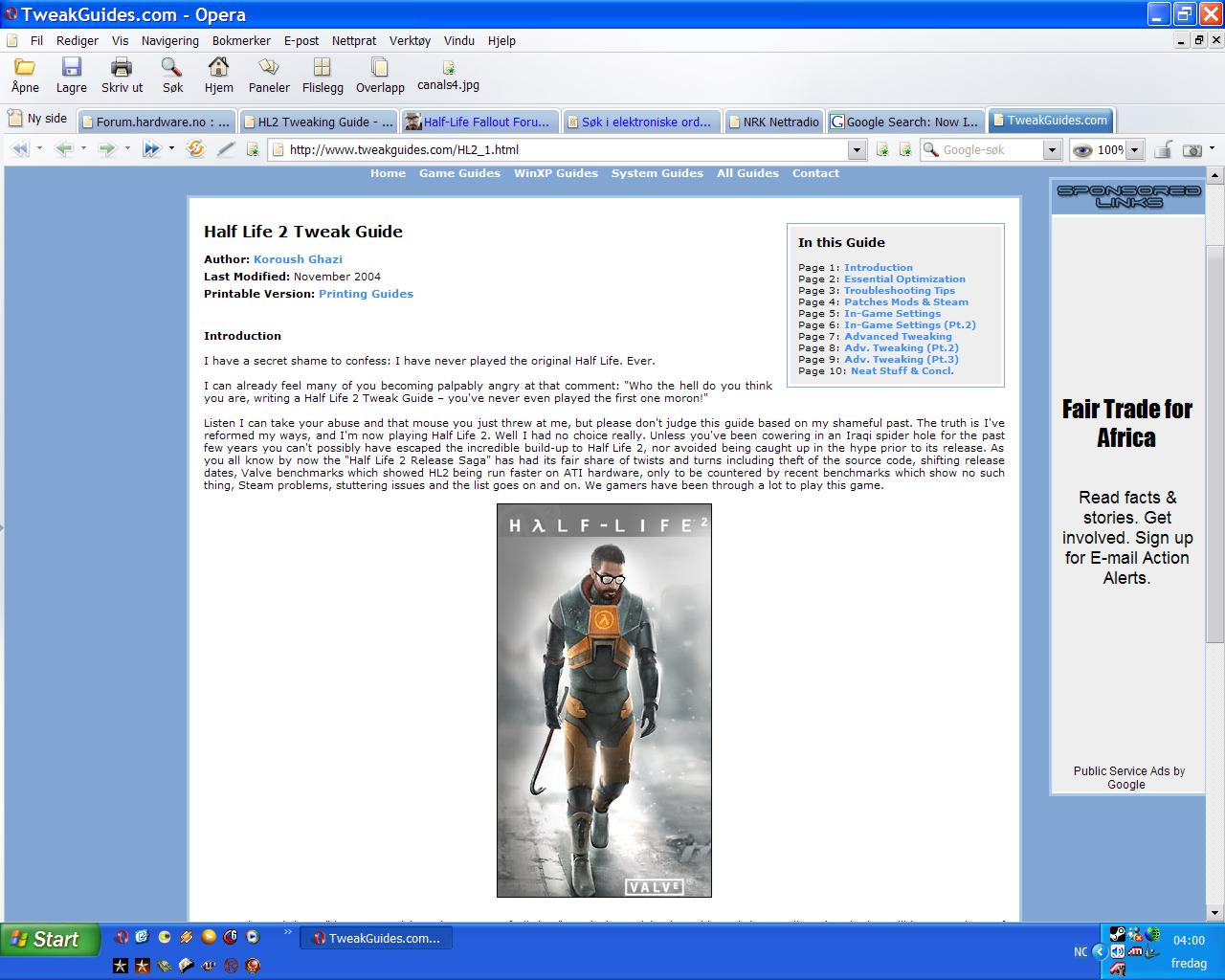Expand the forward button history arrow
The height and width of the screenshot is (980, 1225).
pos(127,148)
